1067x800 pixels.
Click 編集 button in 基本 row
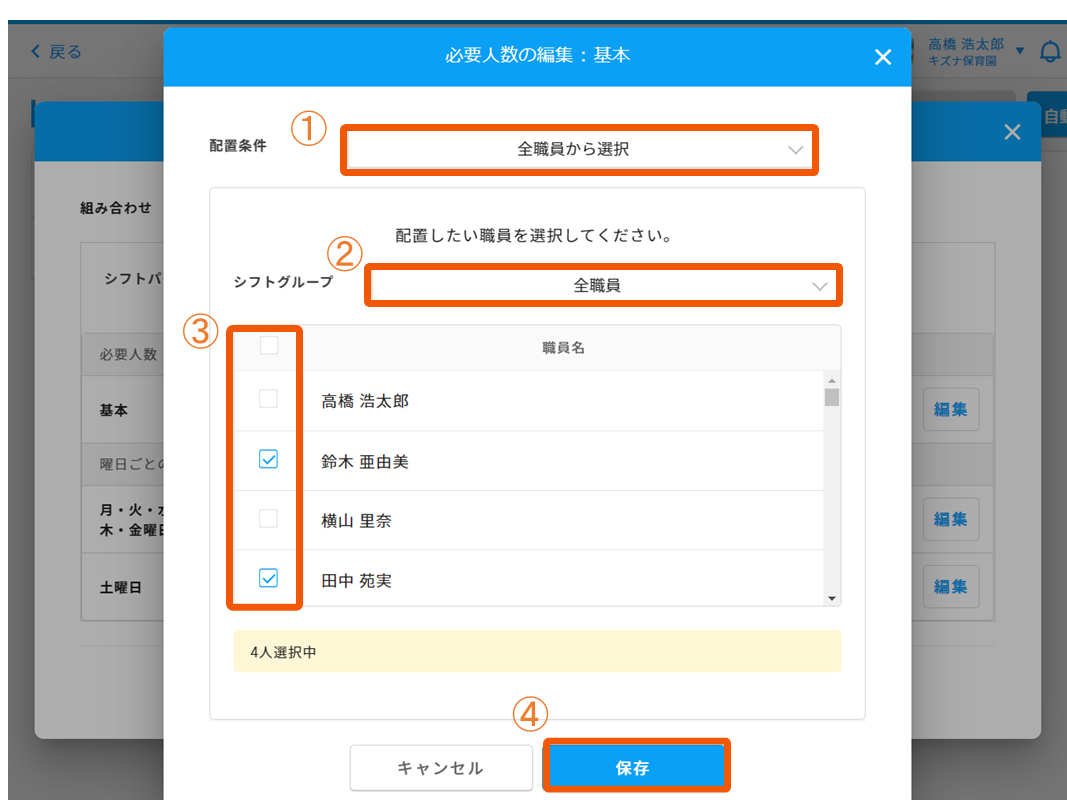click(950, 409)
